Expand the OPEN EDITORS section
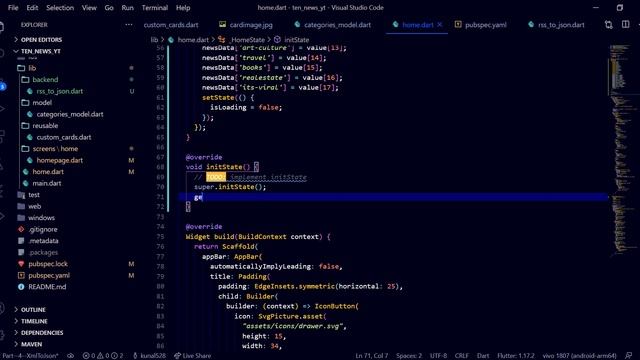640x360 pixels. [41, 40]
